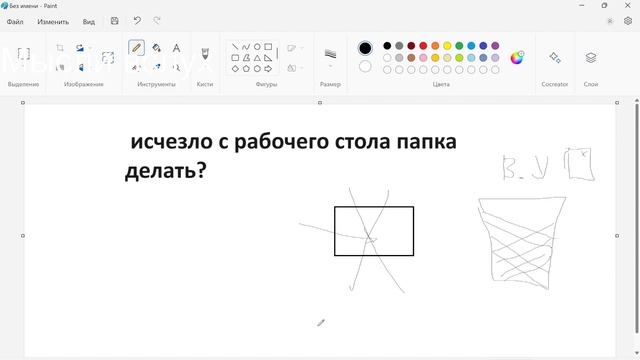Viewport: 640px width, 360px height.
Task: Open Paint settings gear
Action: tap(628, 21)
